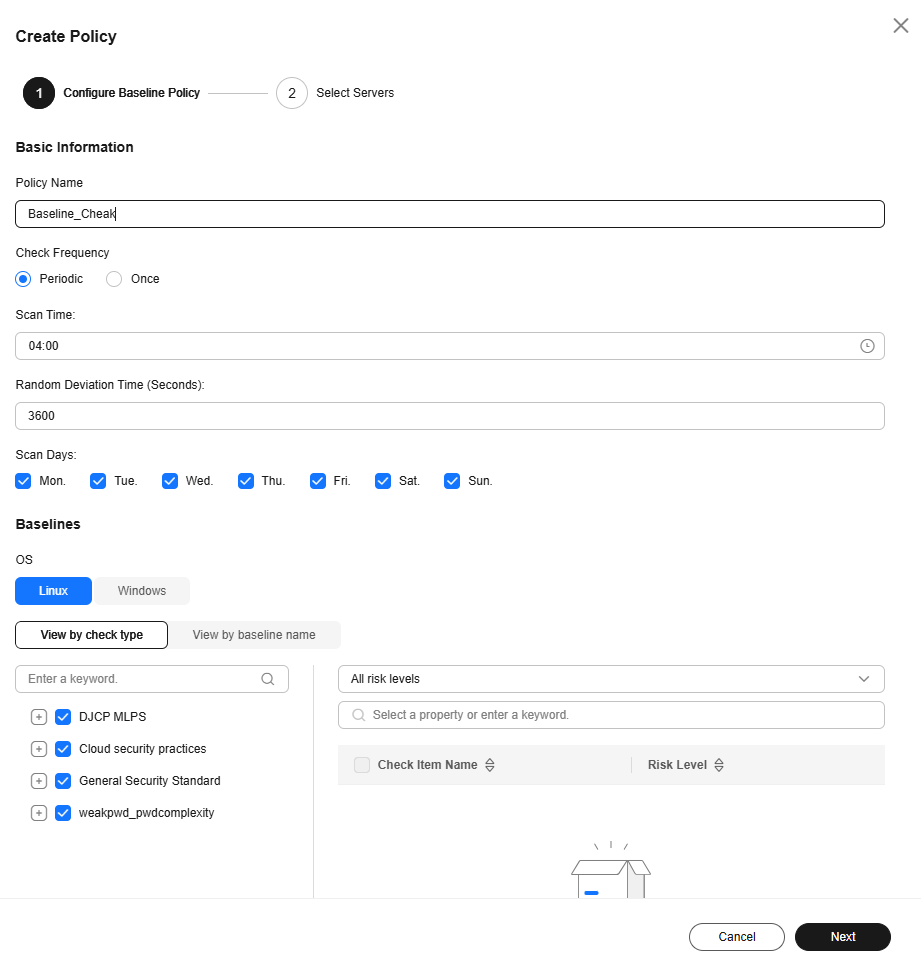Expand the weakpwd_pwdcomplexity node

coord(39,813)
